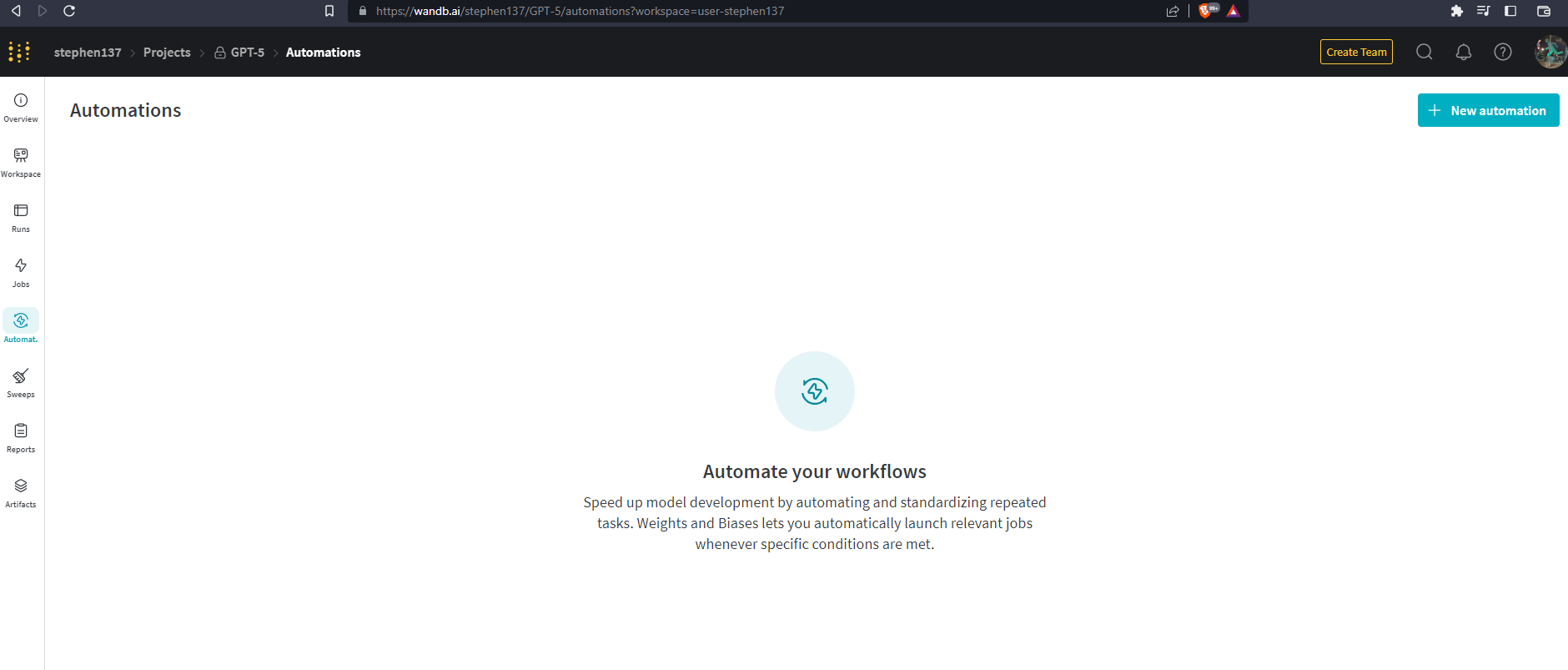
Task: Open the user profile avatar
Action: [1550, 52]
